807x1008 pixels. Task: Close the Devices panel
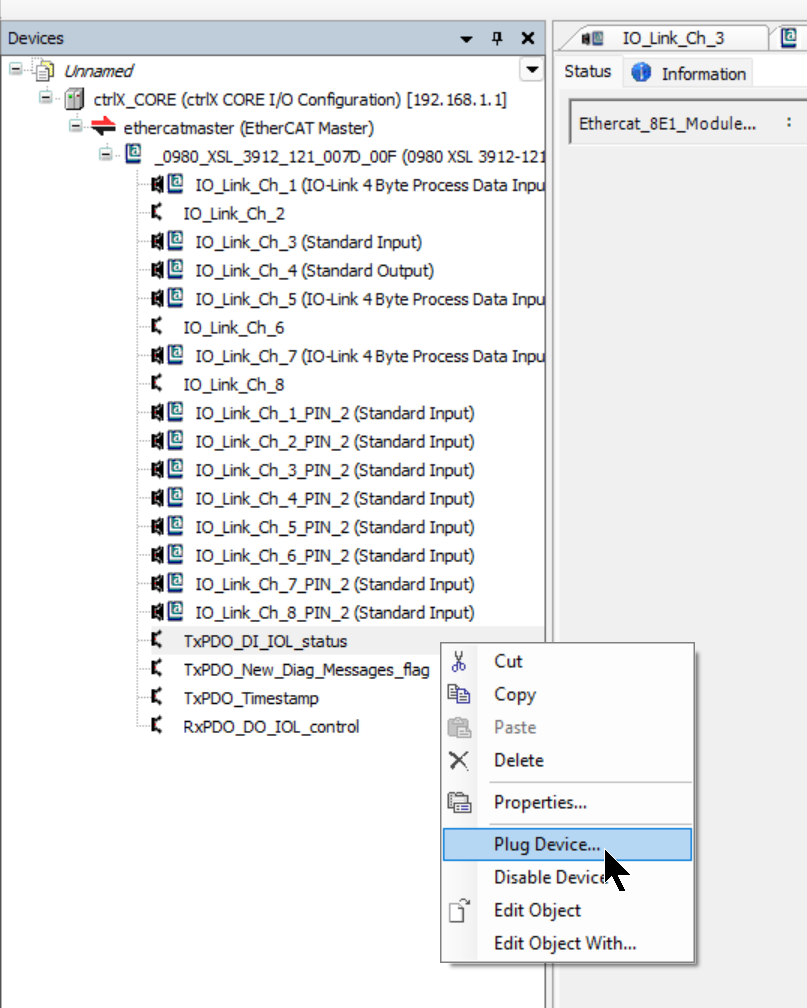click(x=528, y=39)
